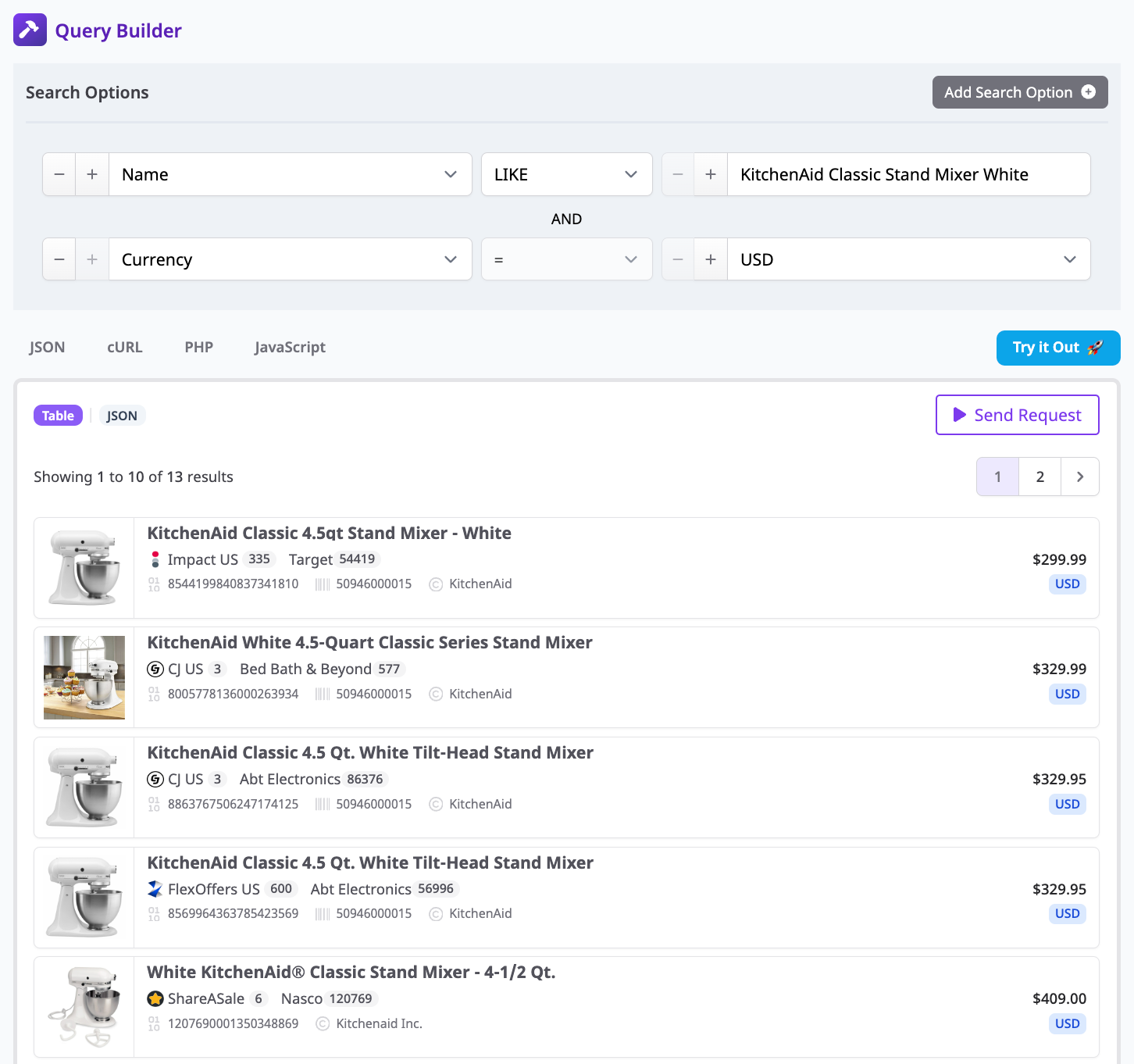1134x1064 pixels.
Task: Click the Bed Bath & Beyond 577 merchant
Action: click(x=323, y=669)
